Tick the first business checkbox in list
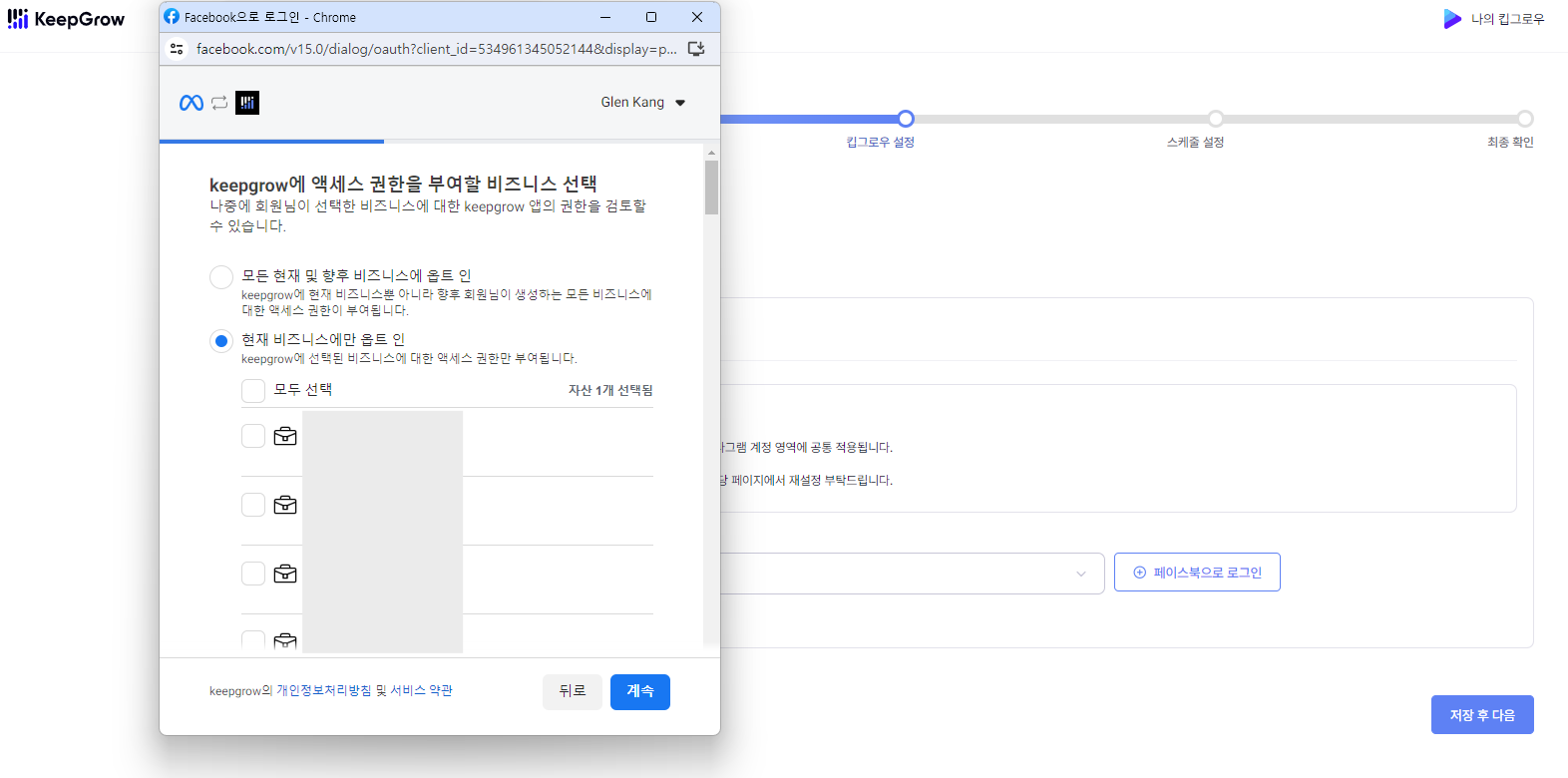1568x778 pixels. pyautogui.click(x=253, y=436)
